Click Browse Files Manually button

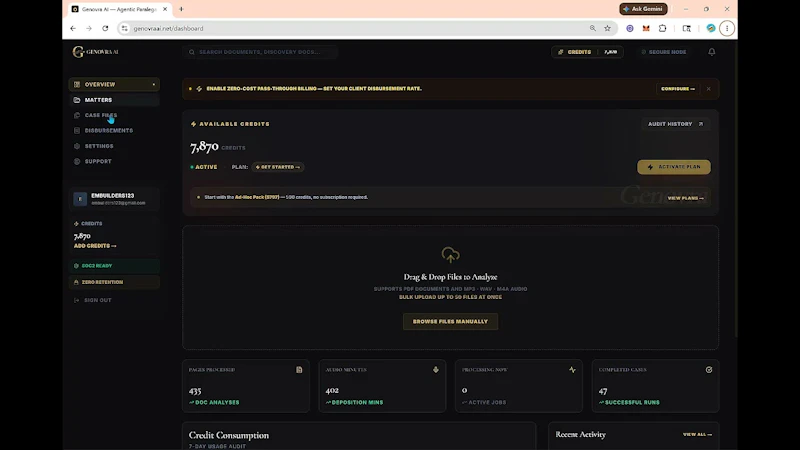[450, 321]
